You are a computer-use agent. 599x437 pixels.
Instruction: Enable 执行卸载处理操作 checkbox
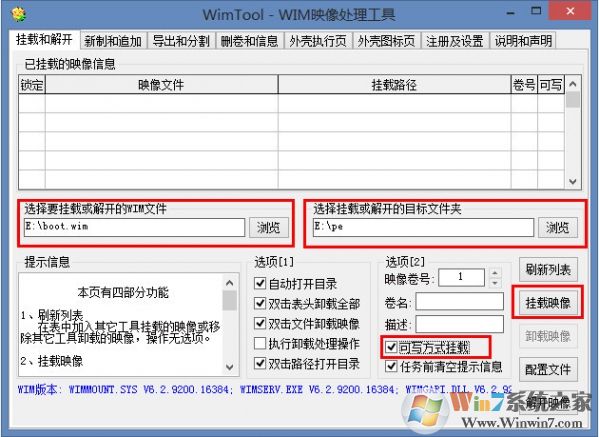coord(260,343)
